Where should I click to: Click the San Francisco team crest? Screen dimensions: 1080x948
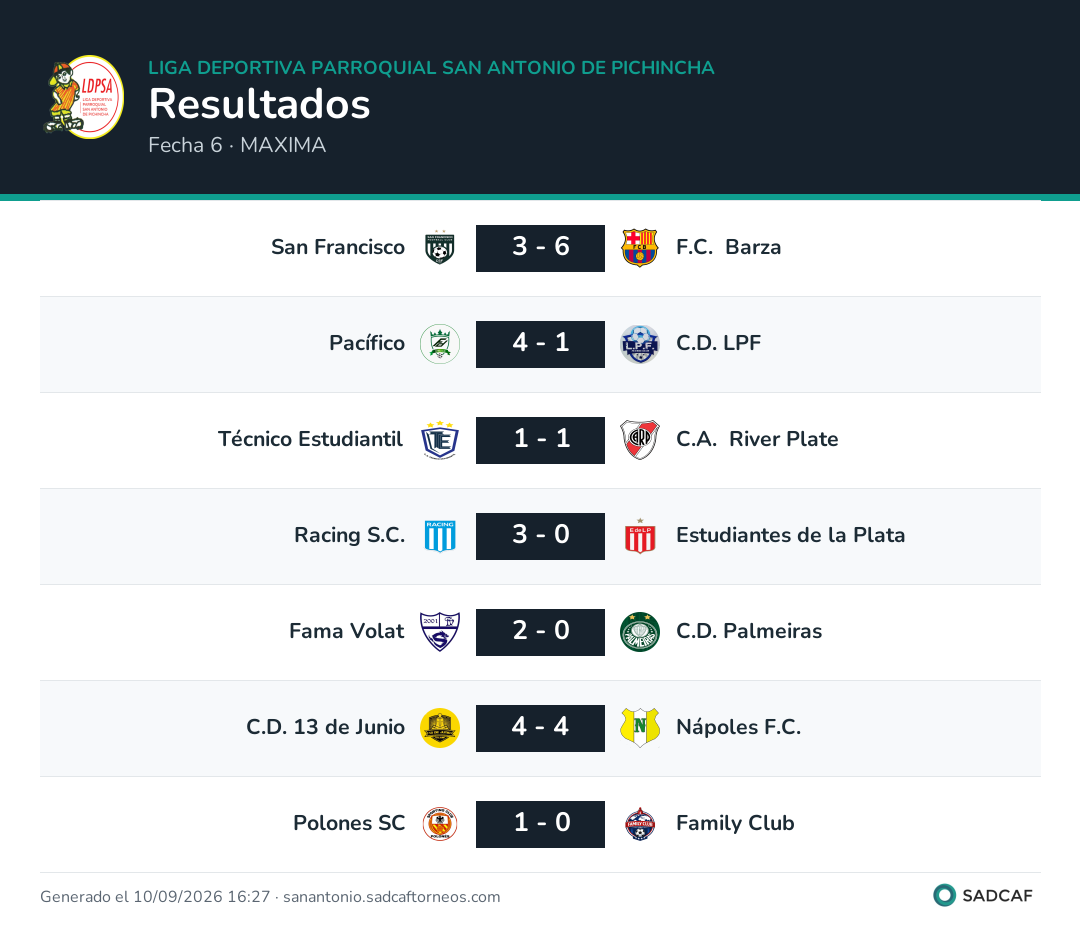click(x=440, y=248)
